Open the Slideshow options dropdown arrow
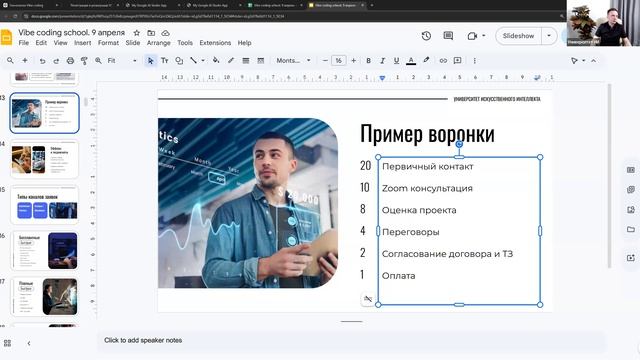This screenshot has height=360, width=640. (549, 36)
